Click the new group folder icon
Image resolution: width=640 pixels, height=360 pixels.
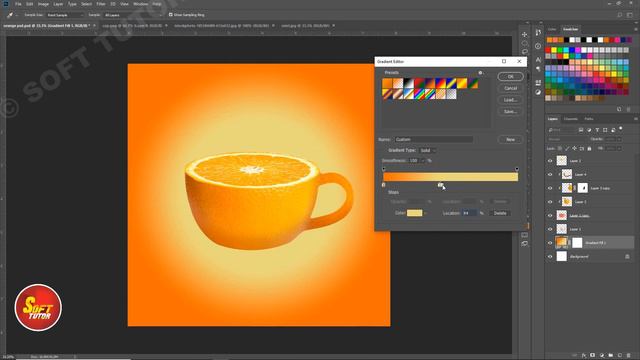[x=611, y=356]
